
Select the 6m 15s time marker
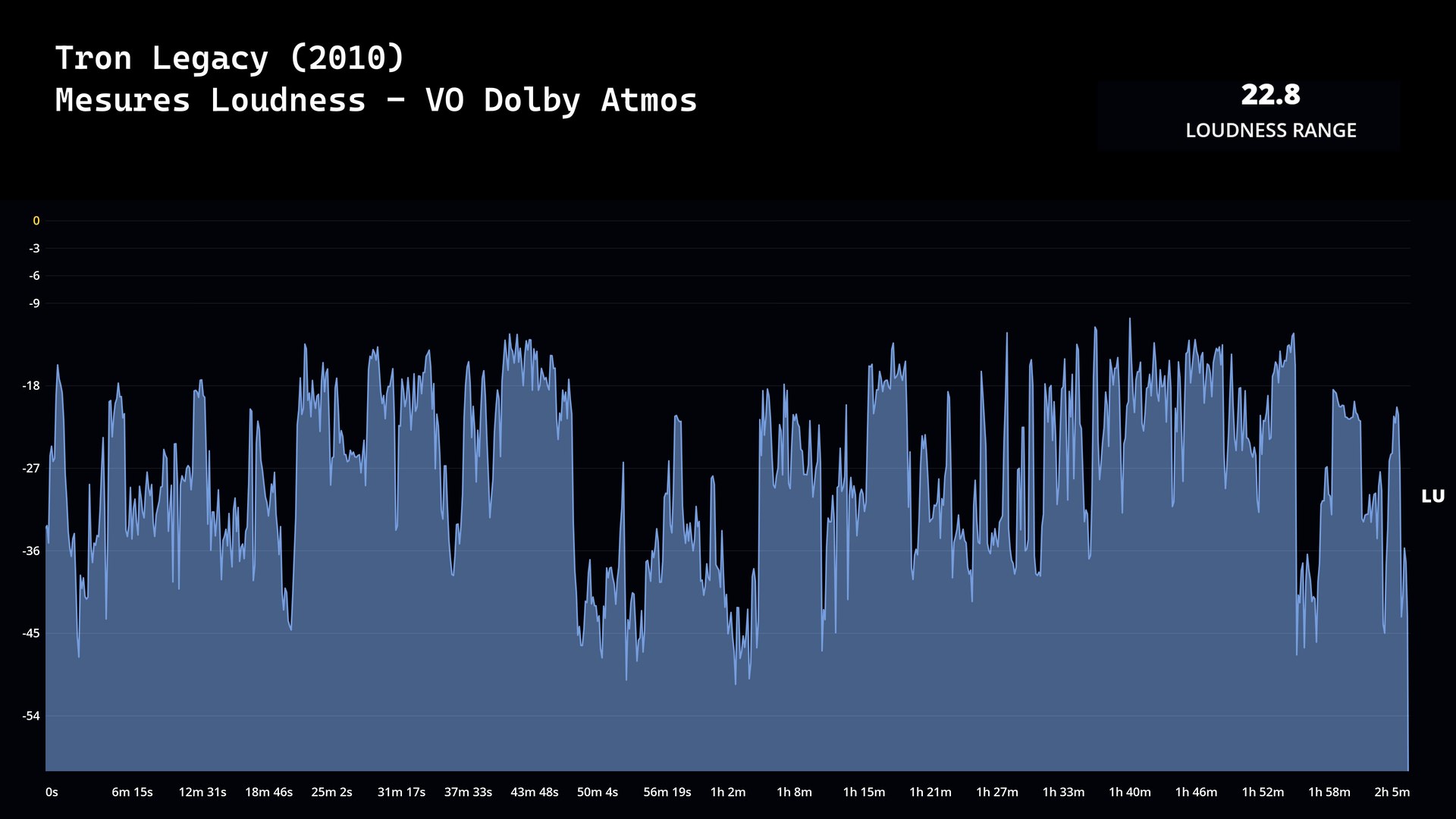pyautogui.click(x=132, y=792)
